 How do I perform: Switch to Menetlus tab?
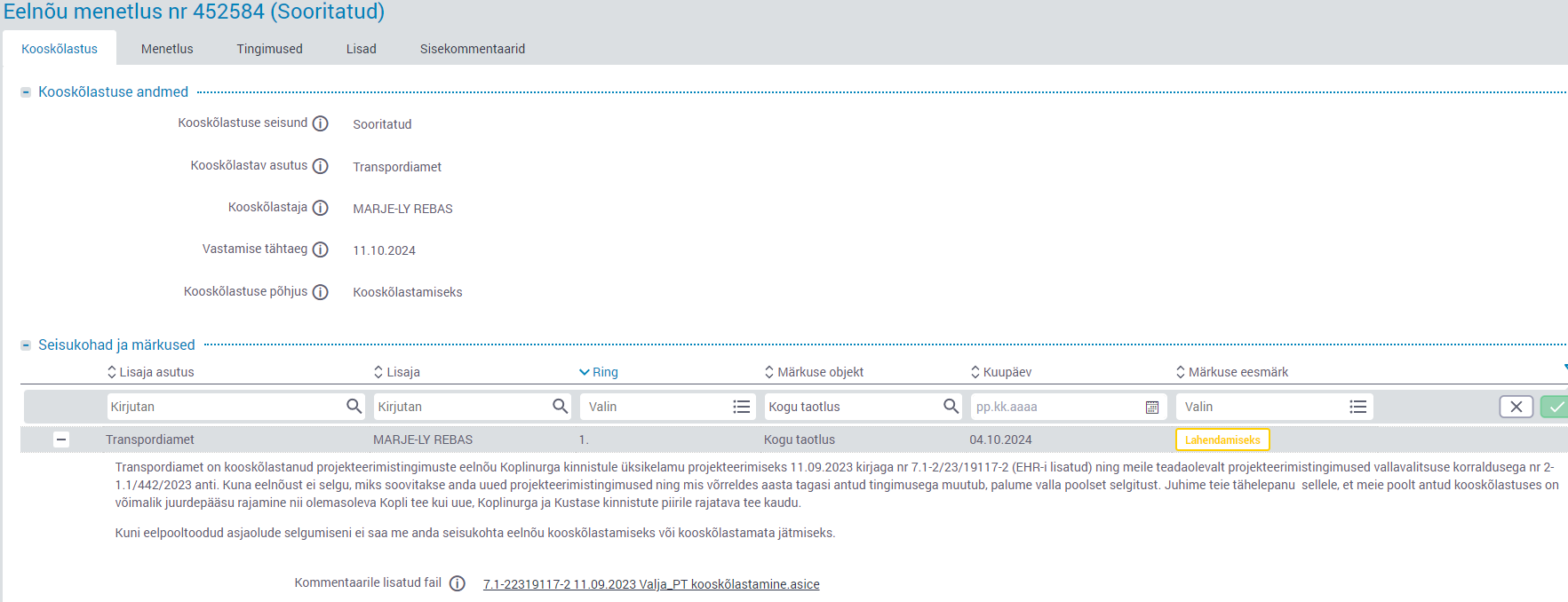click(167, 49)
